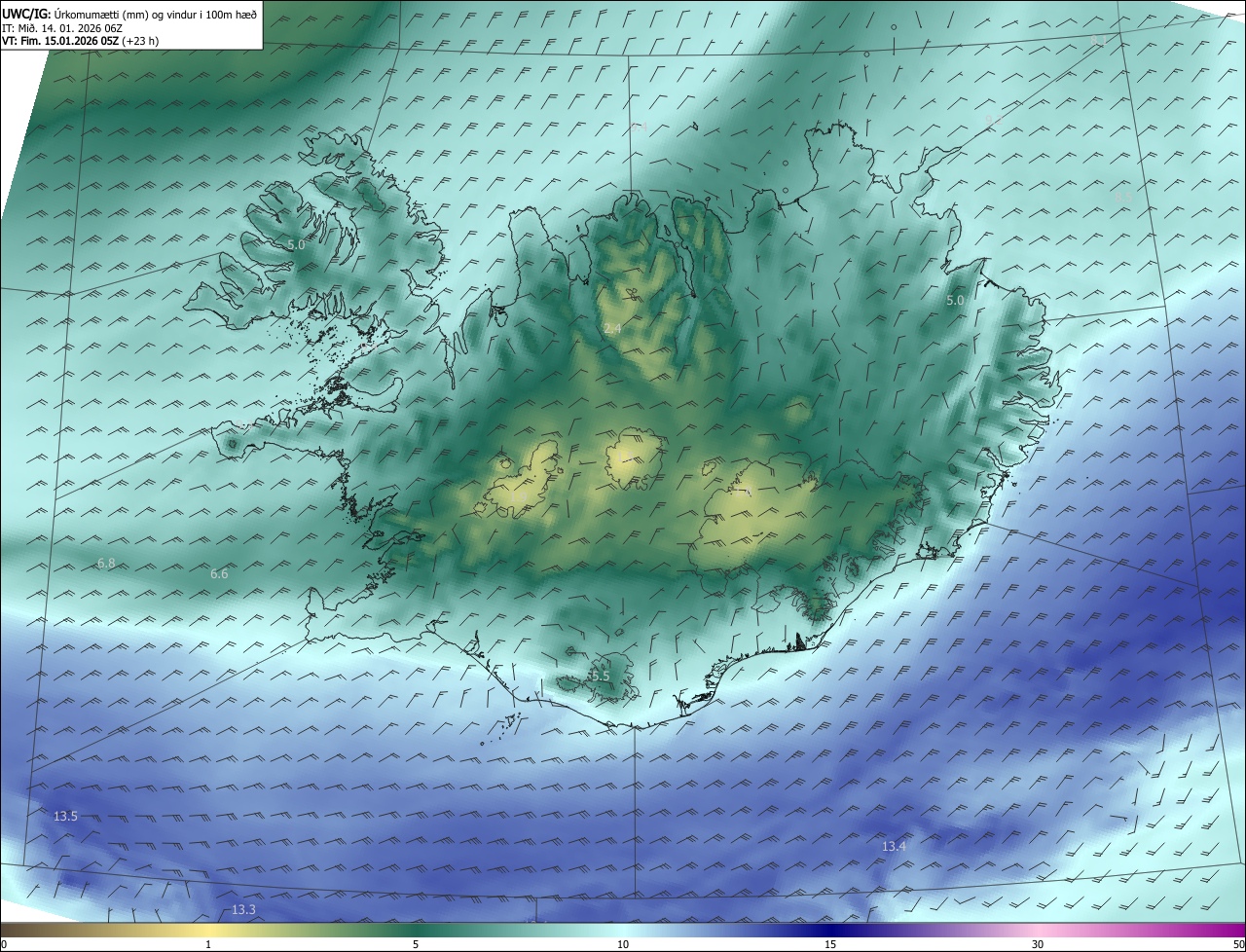
Task: Click the colorbar tick label 15
Action: point(830,944)
